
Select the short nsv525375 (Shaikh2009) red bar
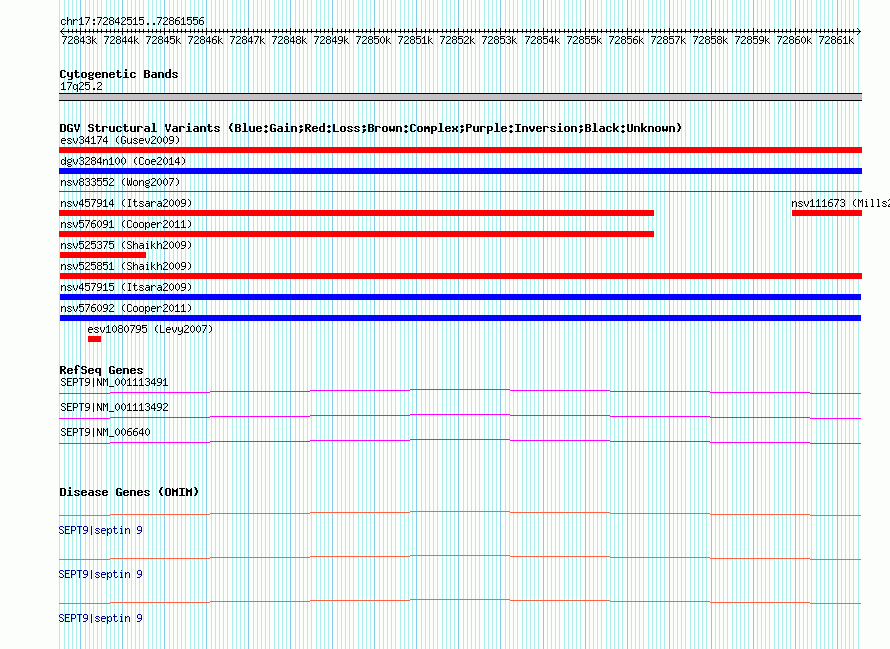click(x=103, y=255)
